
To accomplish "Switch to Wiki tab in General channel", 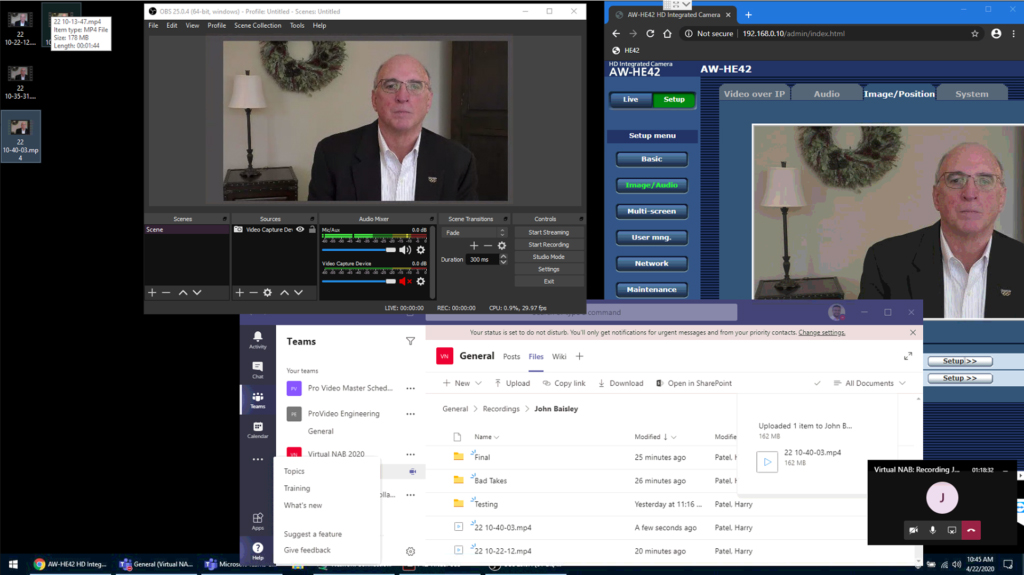I will pyautogui.click(x=559, y=357).
